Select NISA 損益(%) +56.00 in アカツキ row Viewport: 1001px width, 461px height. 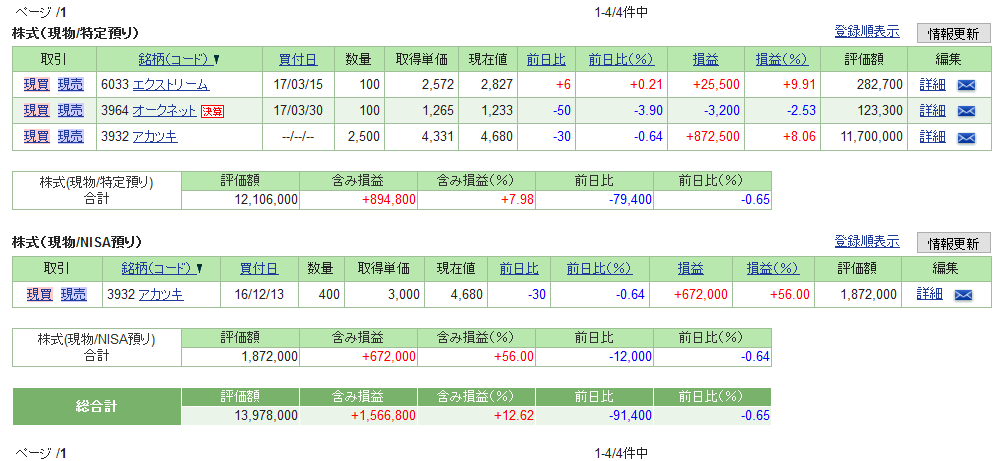click(772, 295)
